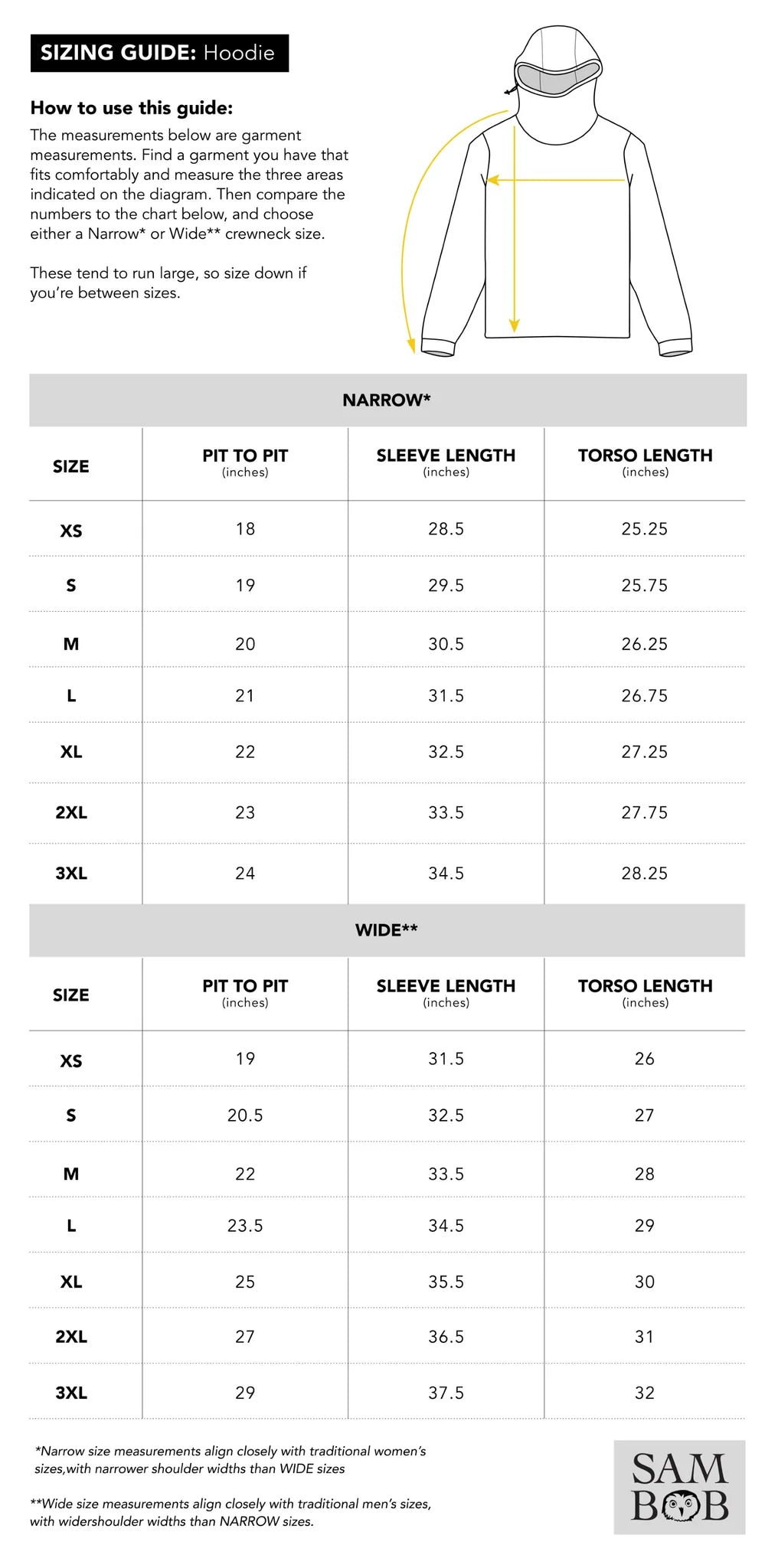The image size is (778, 1568).
Task: Click the *Narrow size measurements footnote
Action: [230, 1459]
